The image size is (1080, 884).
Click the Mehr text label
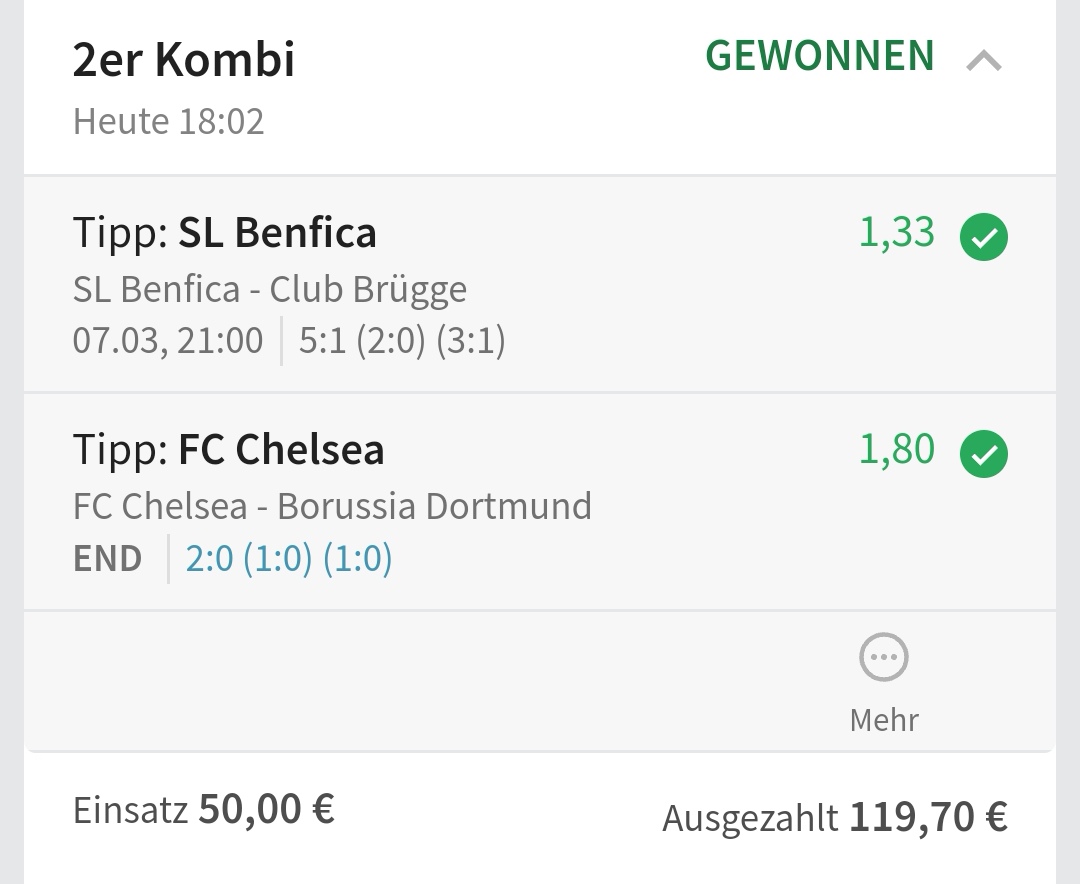click(884, 721)
